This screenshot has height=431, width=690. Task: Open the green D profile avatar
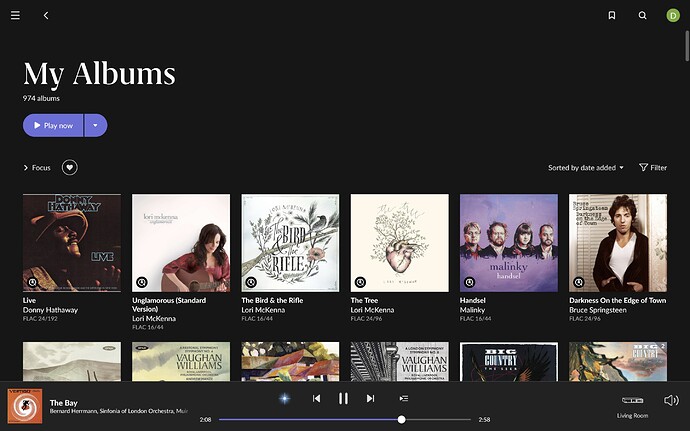(x=673, y=15)
